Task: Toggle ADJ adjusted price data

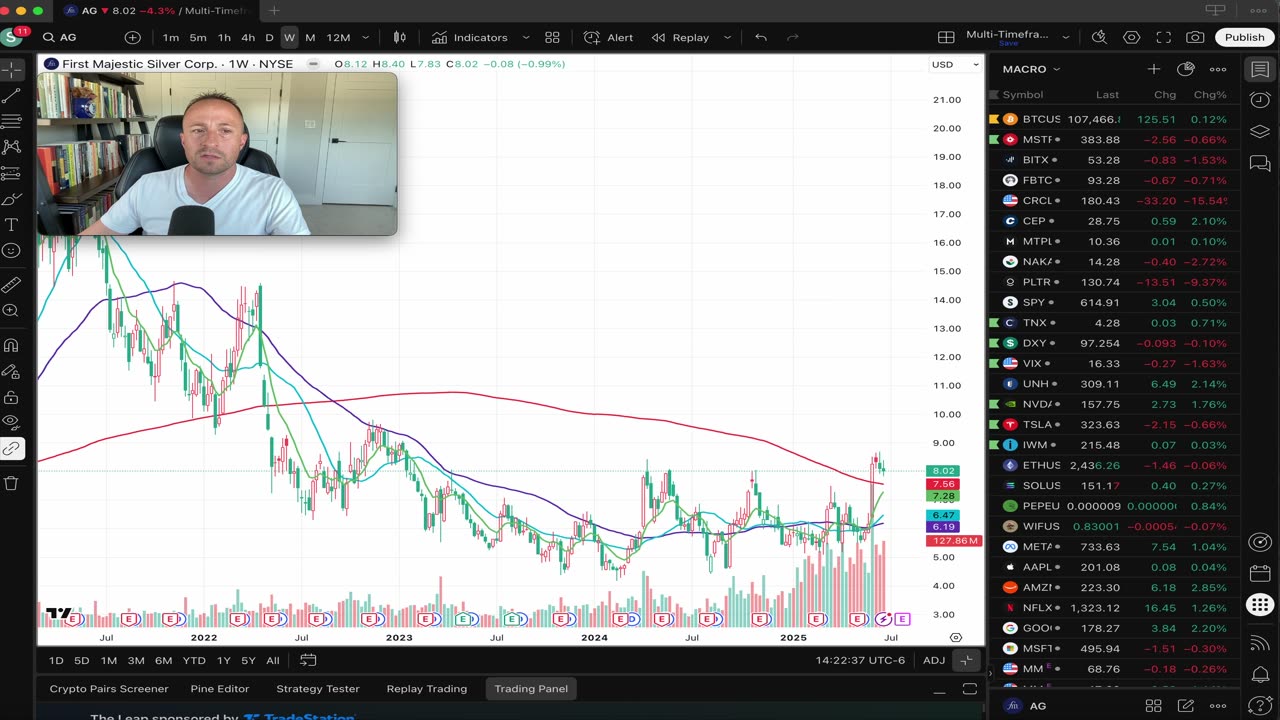Action: [934, 660]
